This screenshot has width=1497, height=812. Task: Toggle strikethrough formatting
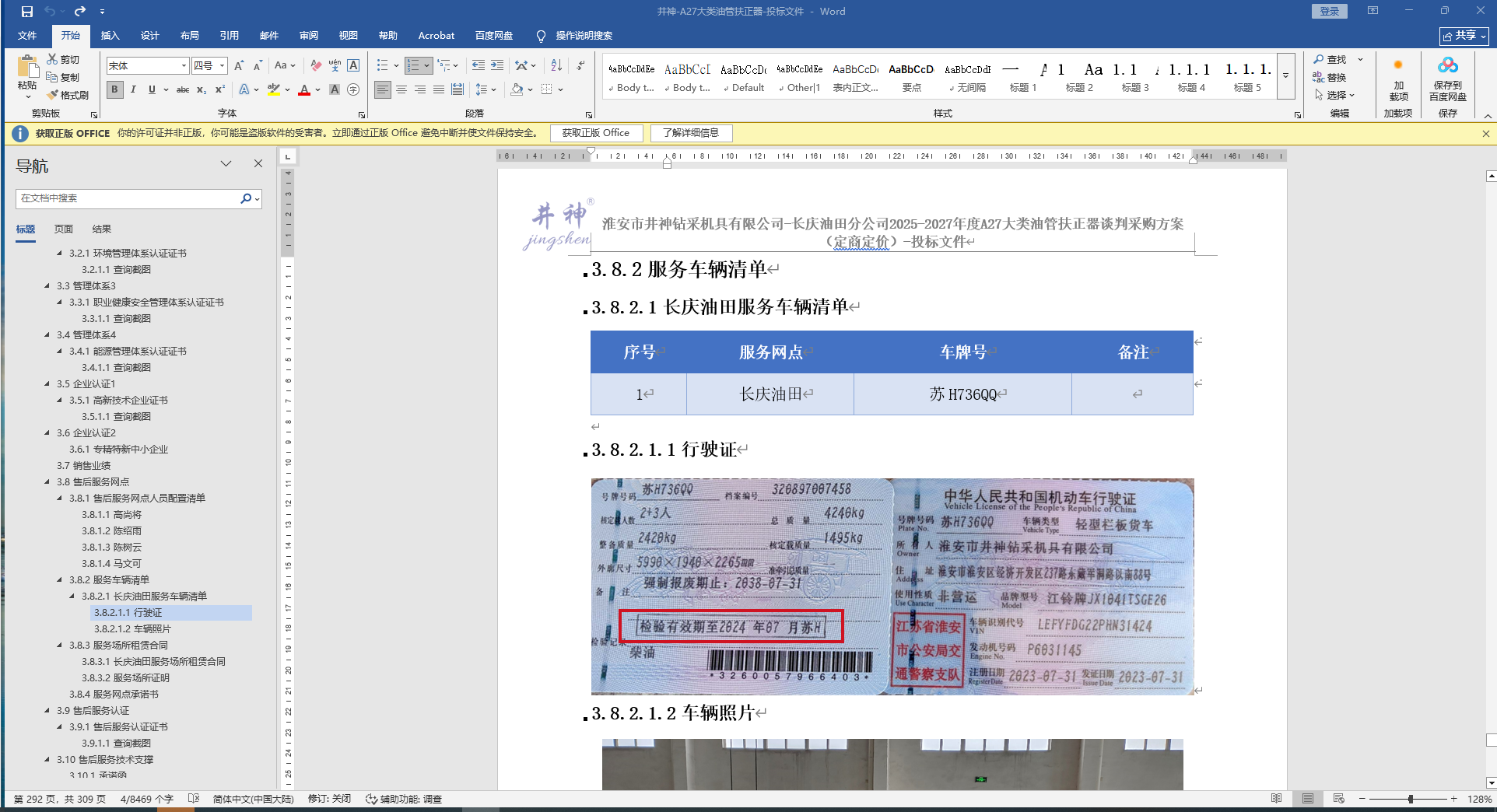point(183,89)
